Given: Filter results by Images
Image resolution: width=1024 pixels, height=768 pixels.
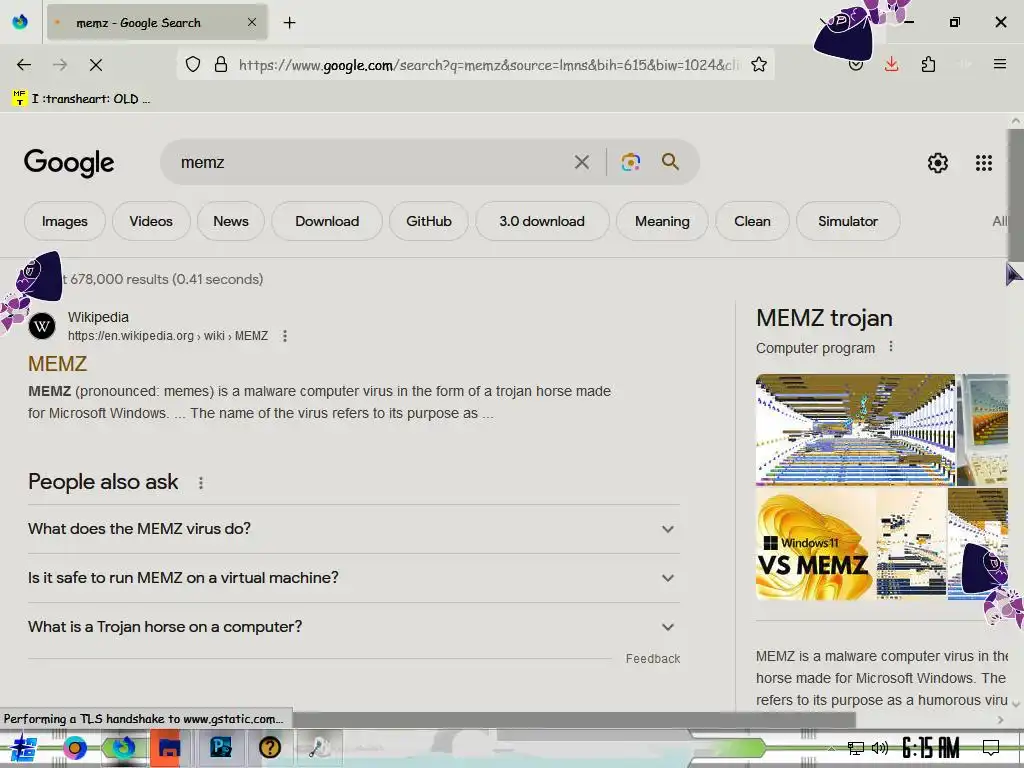Looking at the screenshot, I should 65,221.
